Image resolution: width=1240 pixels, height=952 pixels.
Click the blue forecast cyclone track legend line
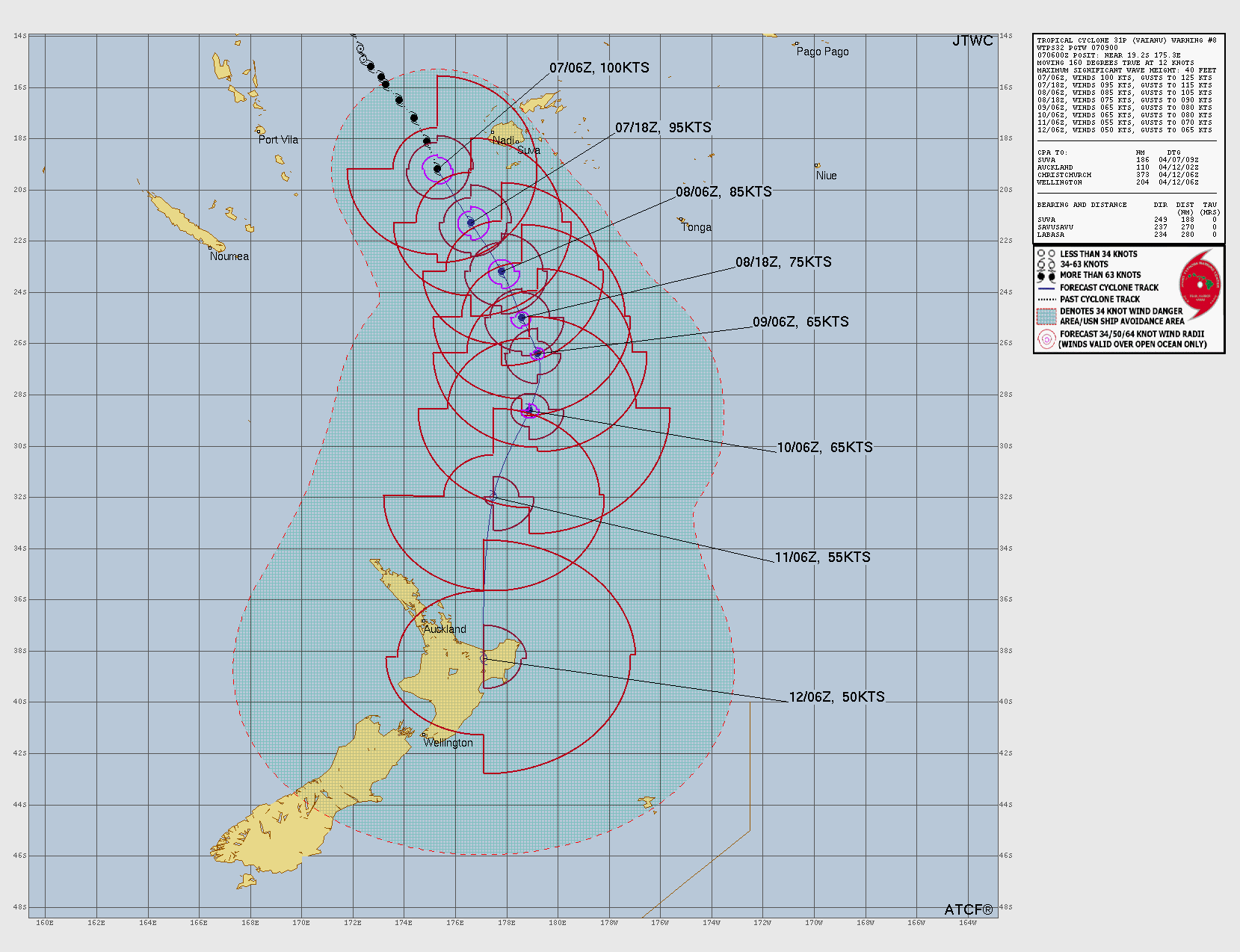click(1046, 288)
